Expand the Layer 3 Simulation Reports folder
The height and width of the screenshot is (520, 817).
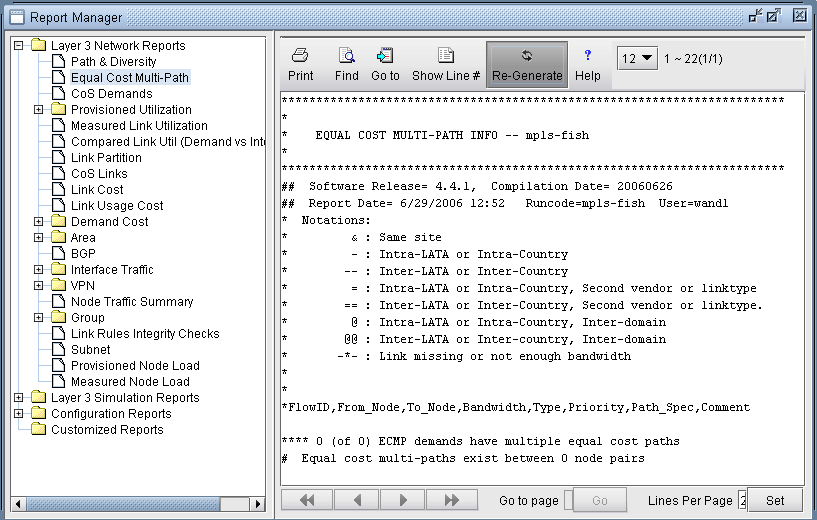pyautogui.click(x=19, y=398)
